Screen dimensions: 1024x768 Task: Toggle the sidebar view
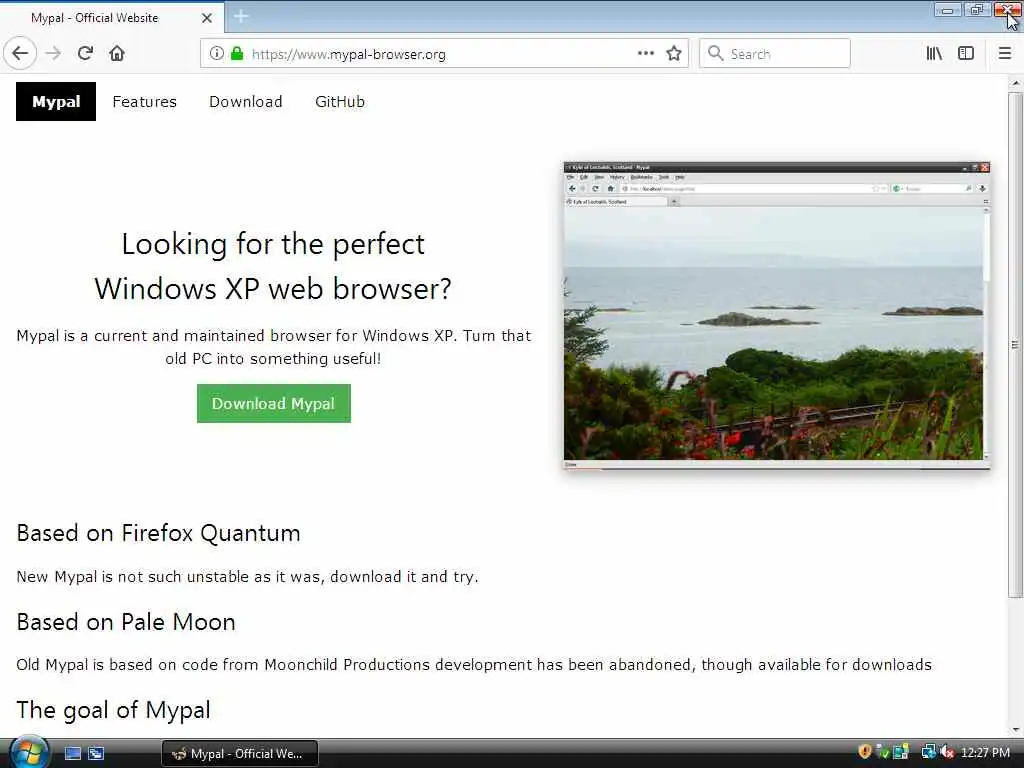click(966, 54)
